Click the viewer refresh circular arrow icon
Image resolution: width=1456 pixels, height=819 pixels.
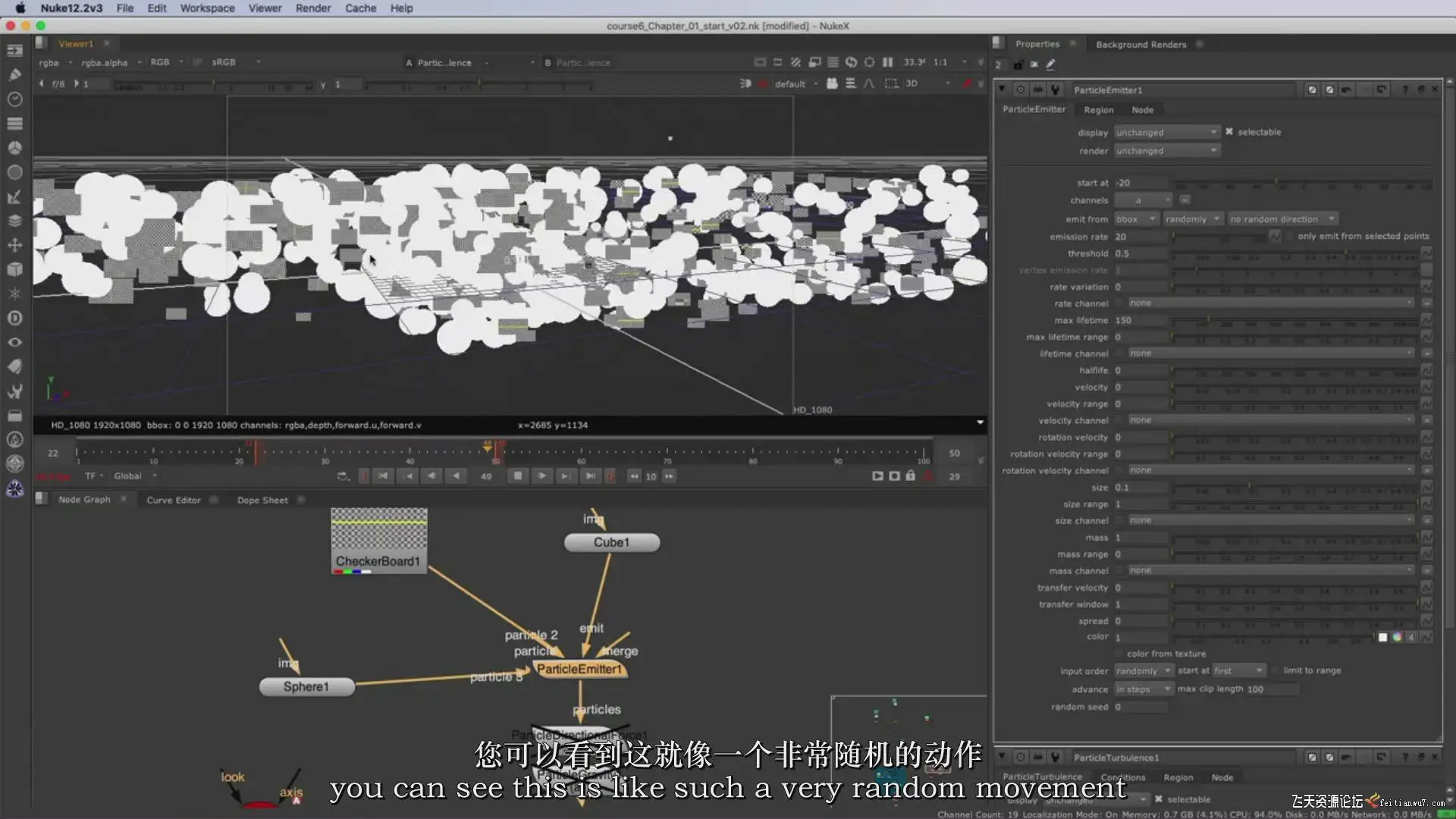tap(851, 62)
